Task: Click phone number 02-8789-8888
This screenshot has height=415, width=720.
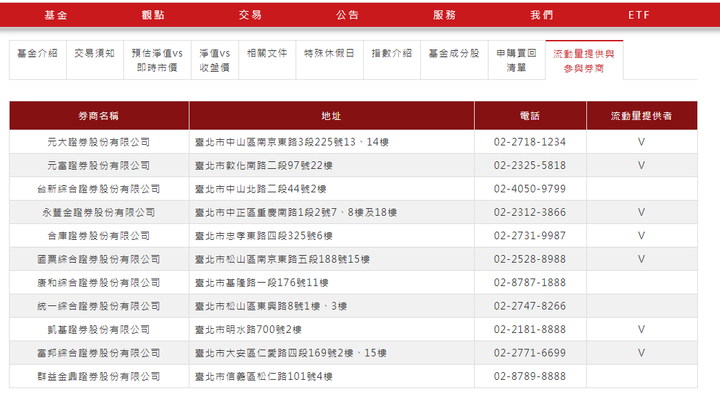Action: (530, 376)
